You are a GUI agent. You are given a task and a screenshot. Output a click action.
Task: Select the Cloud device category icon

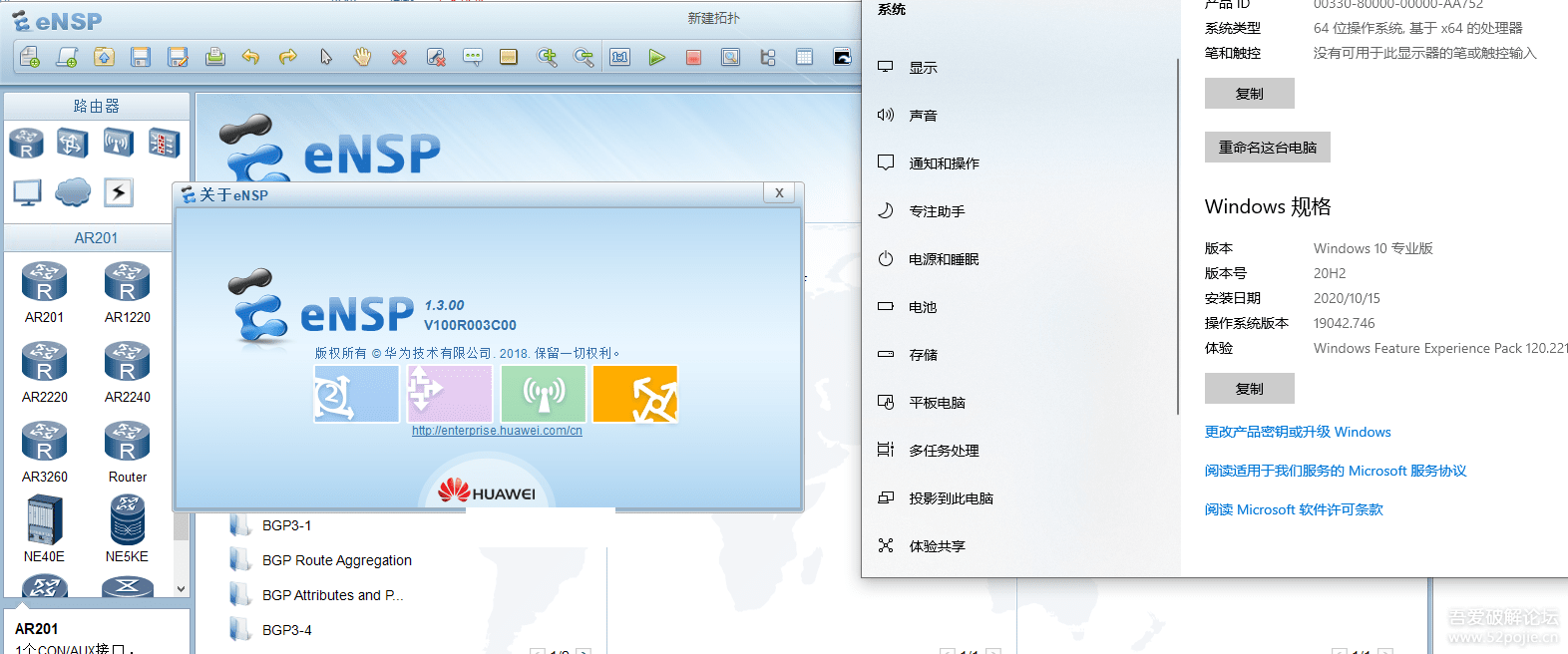coord(73,191)
